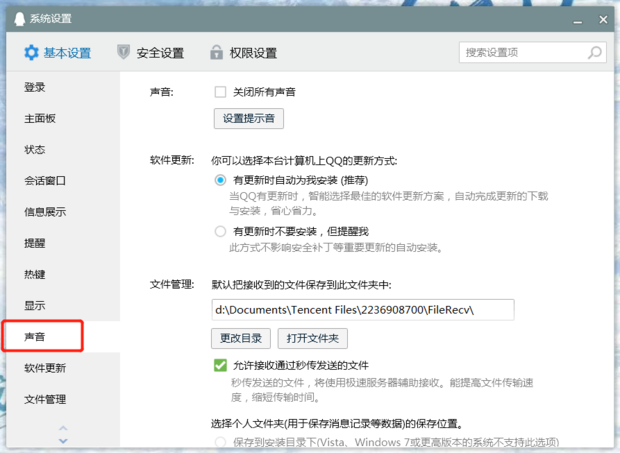Image resolution: width=620 pixels, height=453 pixels.
Task: Click the 默认把接收到的文件保存到此文件夹中 text
Action: 301,285
